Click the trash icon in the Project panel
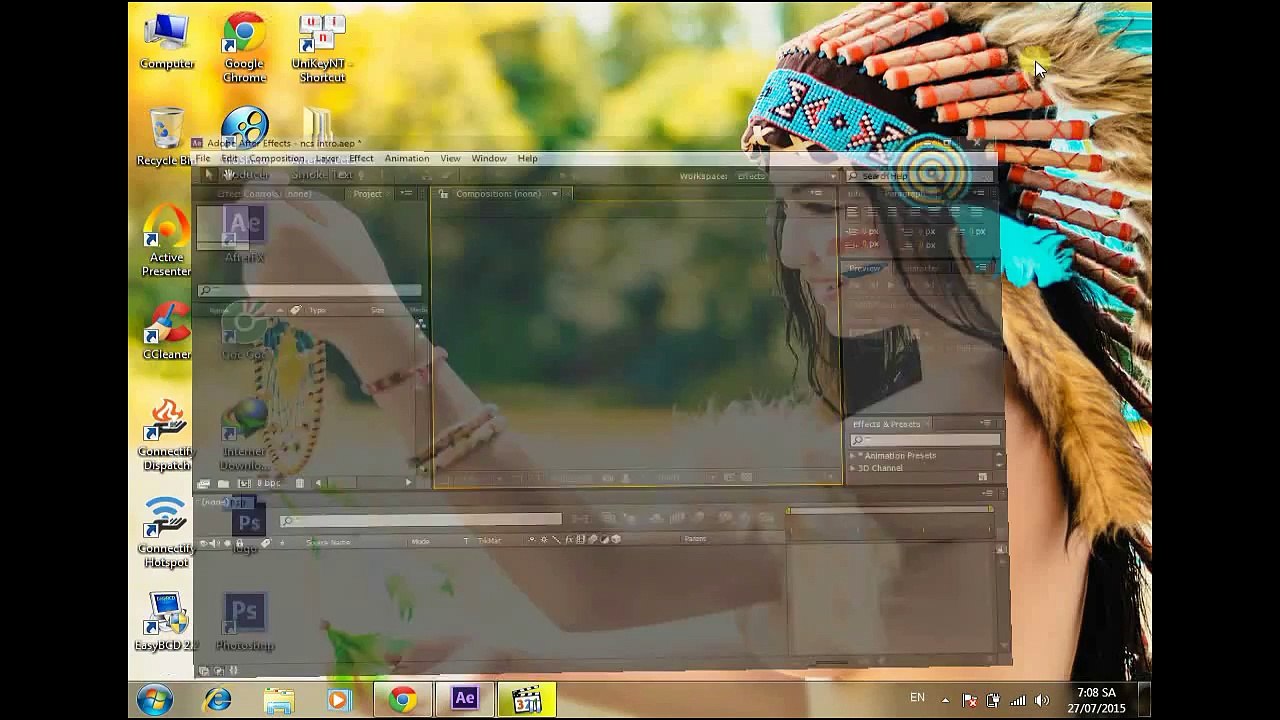 pyautogui.click(x=299, y=483)
